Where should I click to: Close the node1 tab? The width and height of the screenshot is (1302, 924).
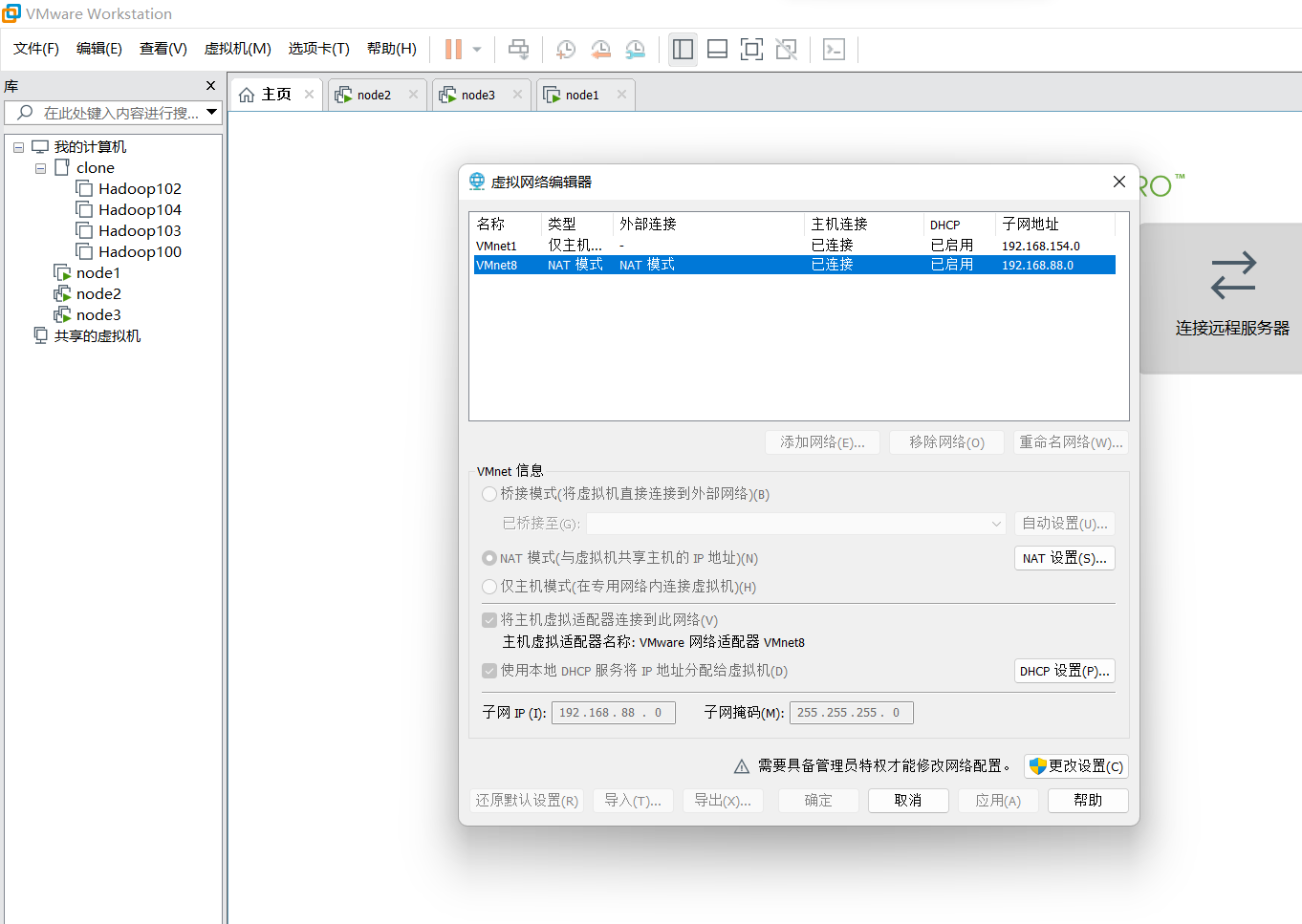tap(621, 95)
